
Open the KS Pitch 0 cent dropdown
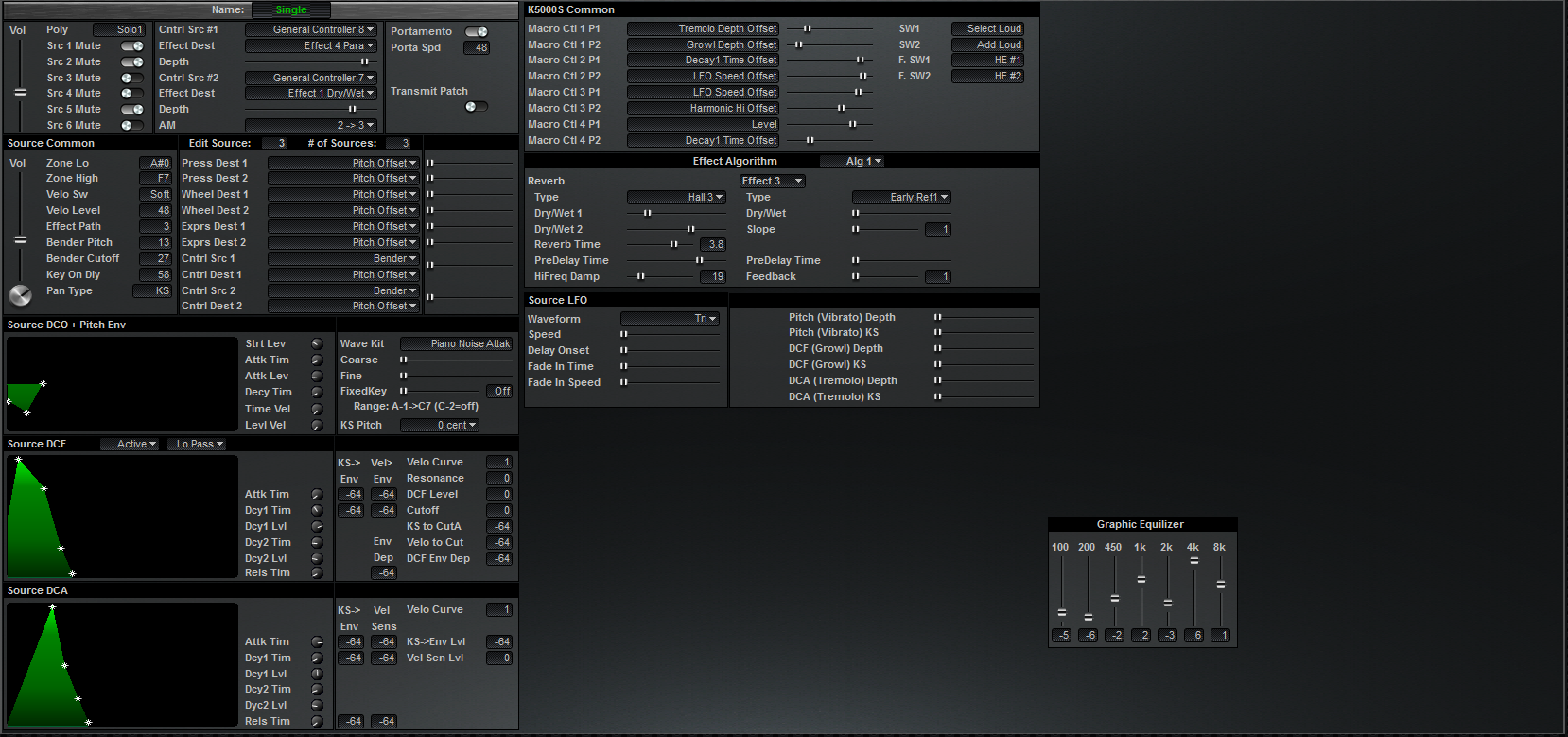coord(440,426)
